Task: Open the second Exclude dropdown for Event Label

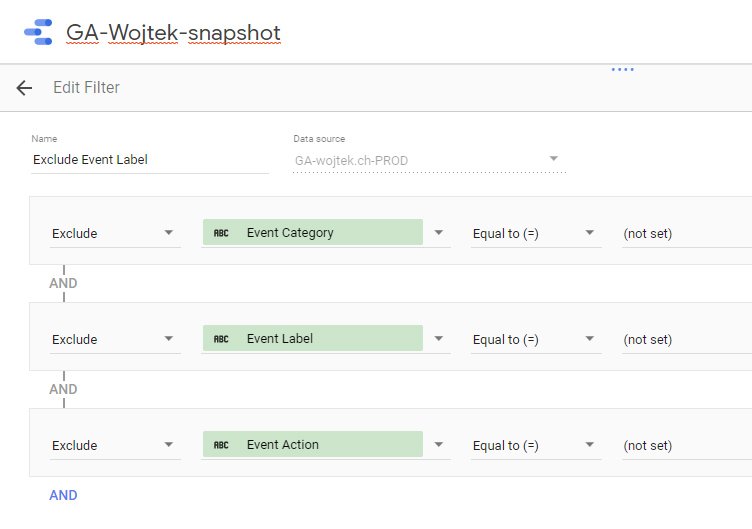Action: click(x=115, y=340)
